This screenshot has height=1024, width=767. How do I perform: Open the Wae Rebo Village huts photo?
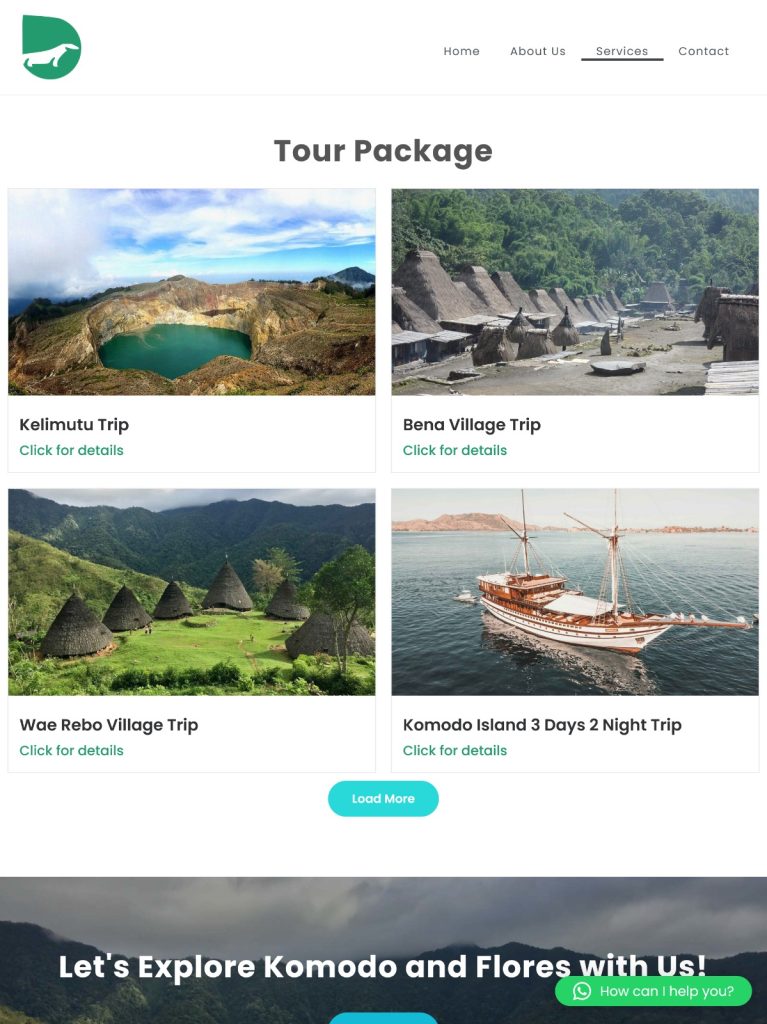tap(192, 592)
